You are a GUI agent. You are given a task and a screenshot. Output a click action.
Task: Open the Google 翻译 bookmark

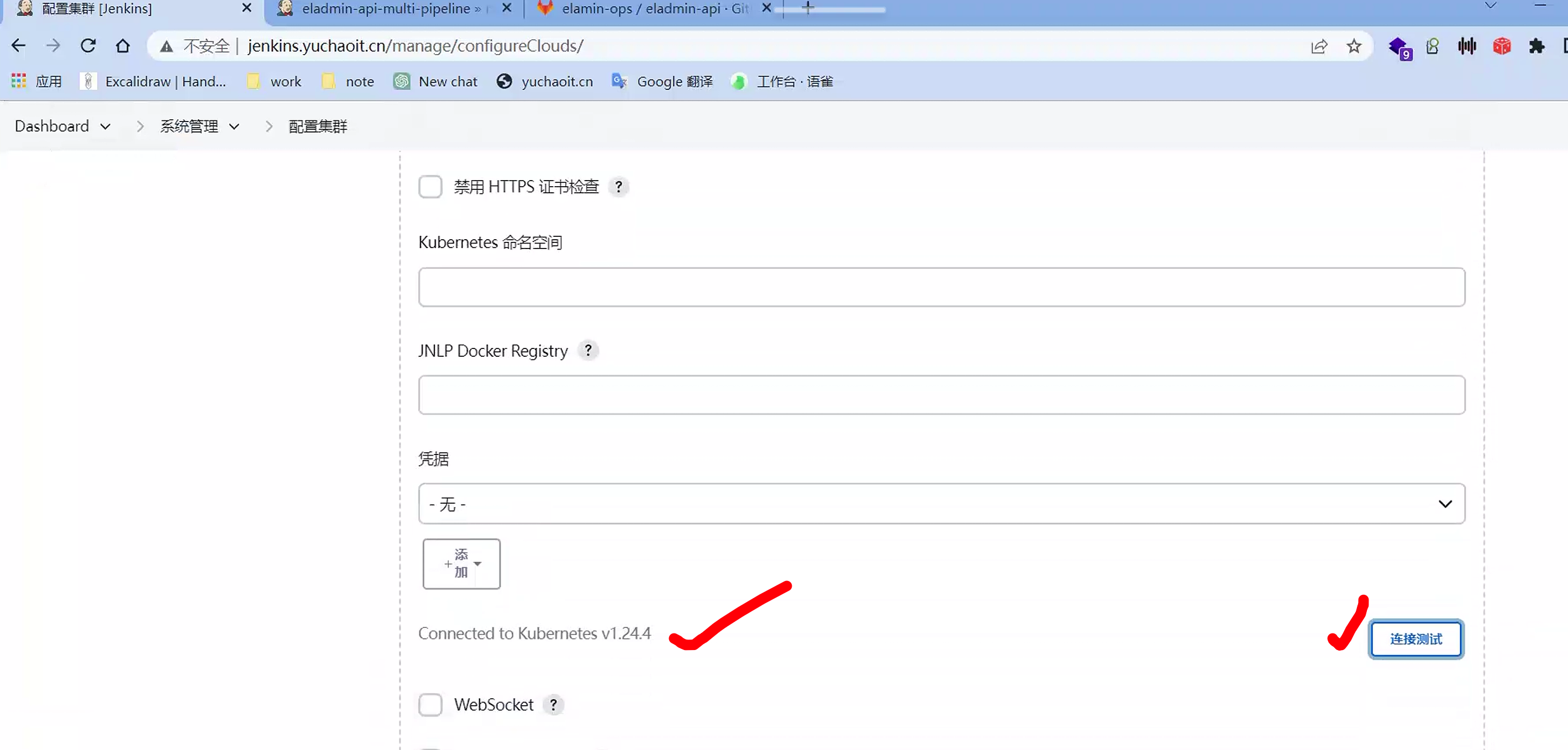pyautogui.click(x=662, y=82)
